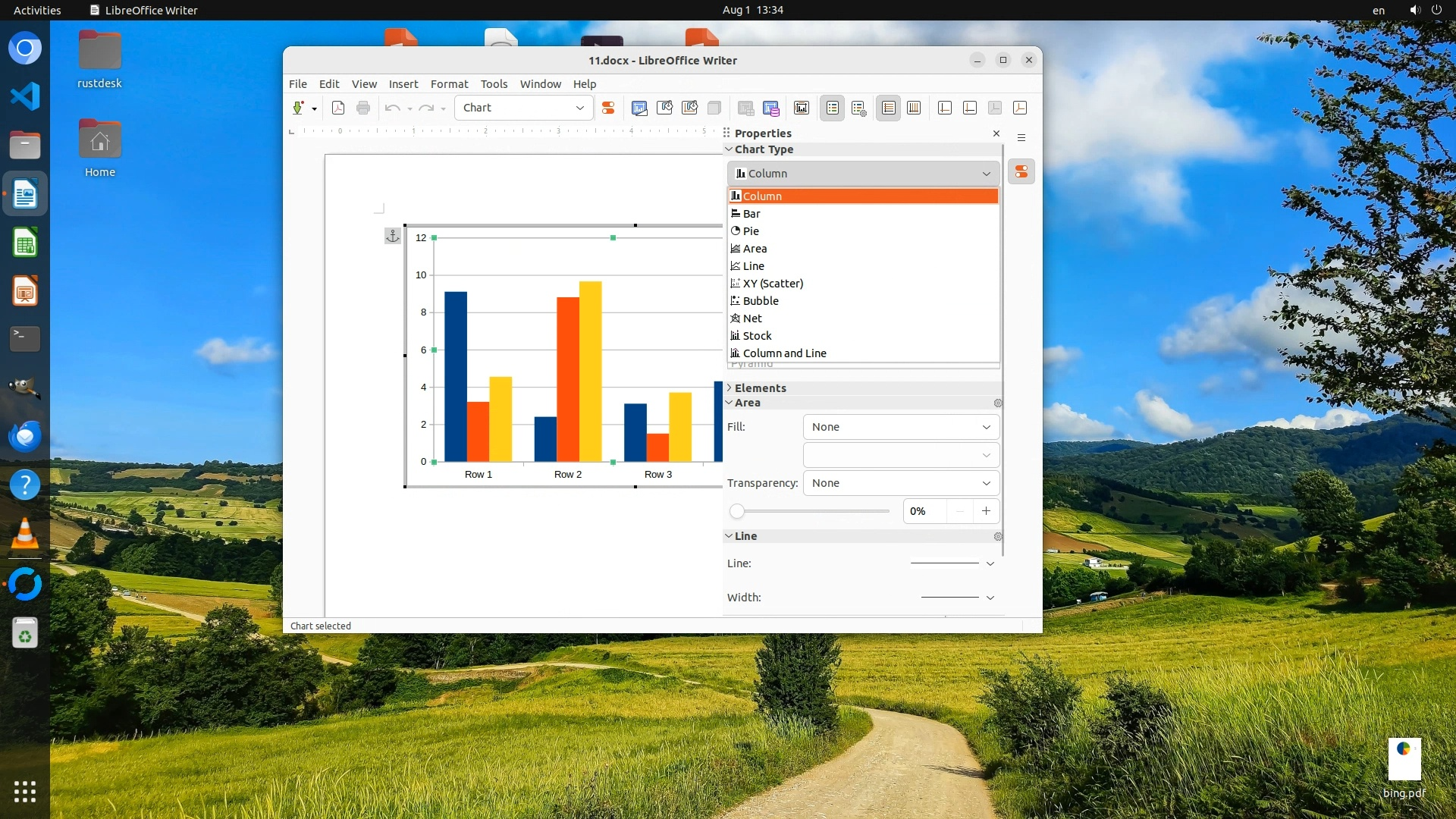The height and width of the screenshot is (819, 1456).
Task: Open the Chart Type dialog icon
Action: [639, 108]
